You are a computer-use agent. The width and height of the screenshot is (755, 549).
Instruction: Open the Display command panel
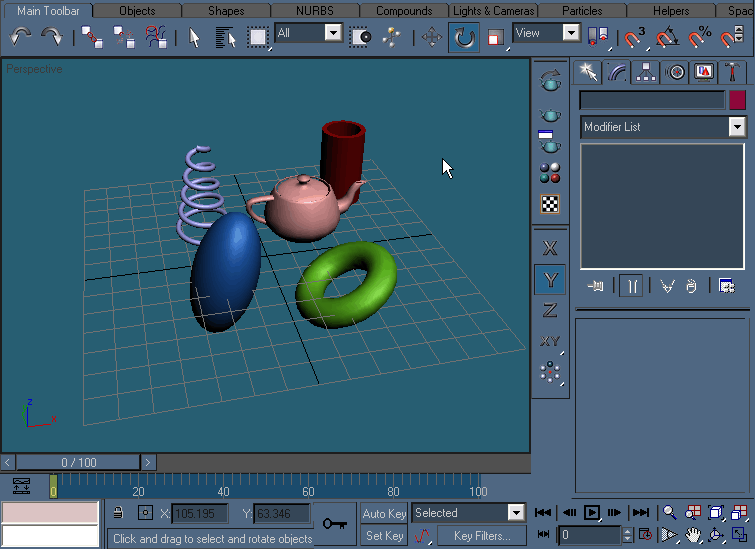[703, 72]
